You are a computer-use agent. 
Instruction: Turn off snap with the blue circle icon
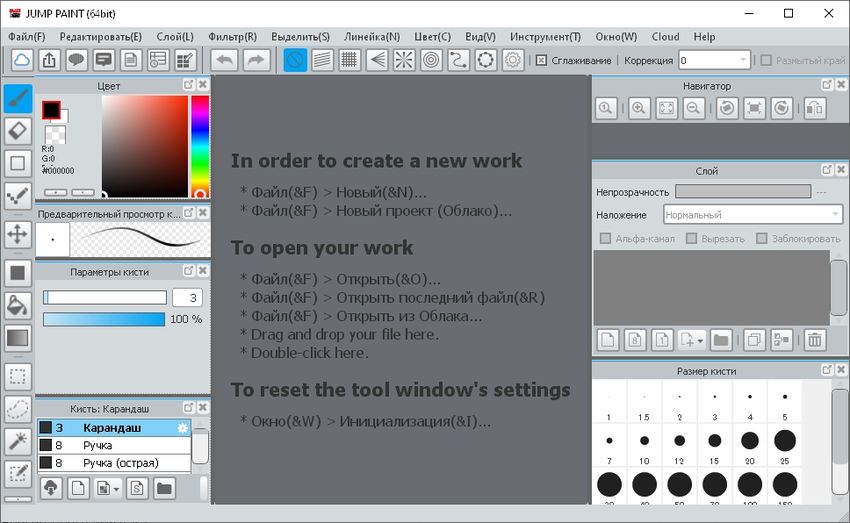click(x=295, y=60)
